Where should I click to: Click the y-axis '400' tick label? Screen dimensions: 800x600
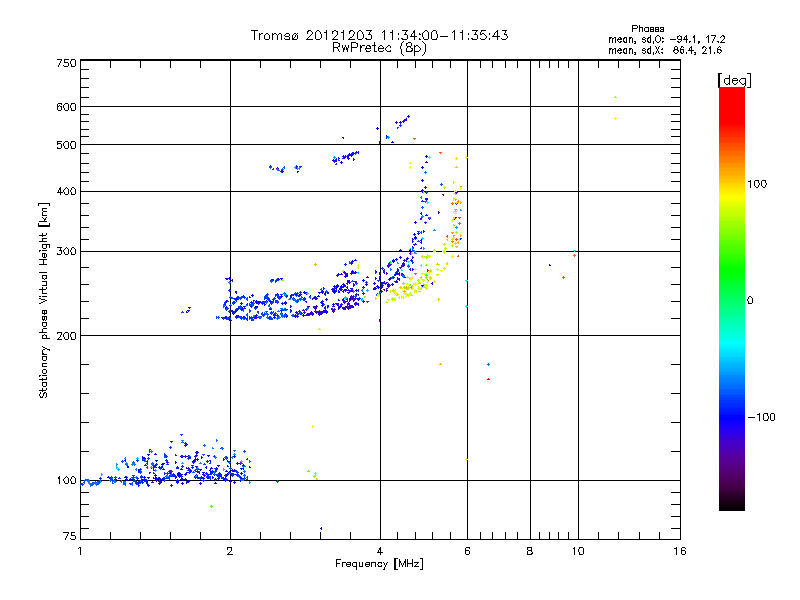pyautogui.click(x=67, y=191)
